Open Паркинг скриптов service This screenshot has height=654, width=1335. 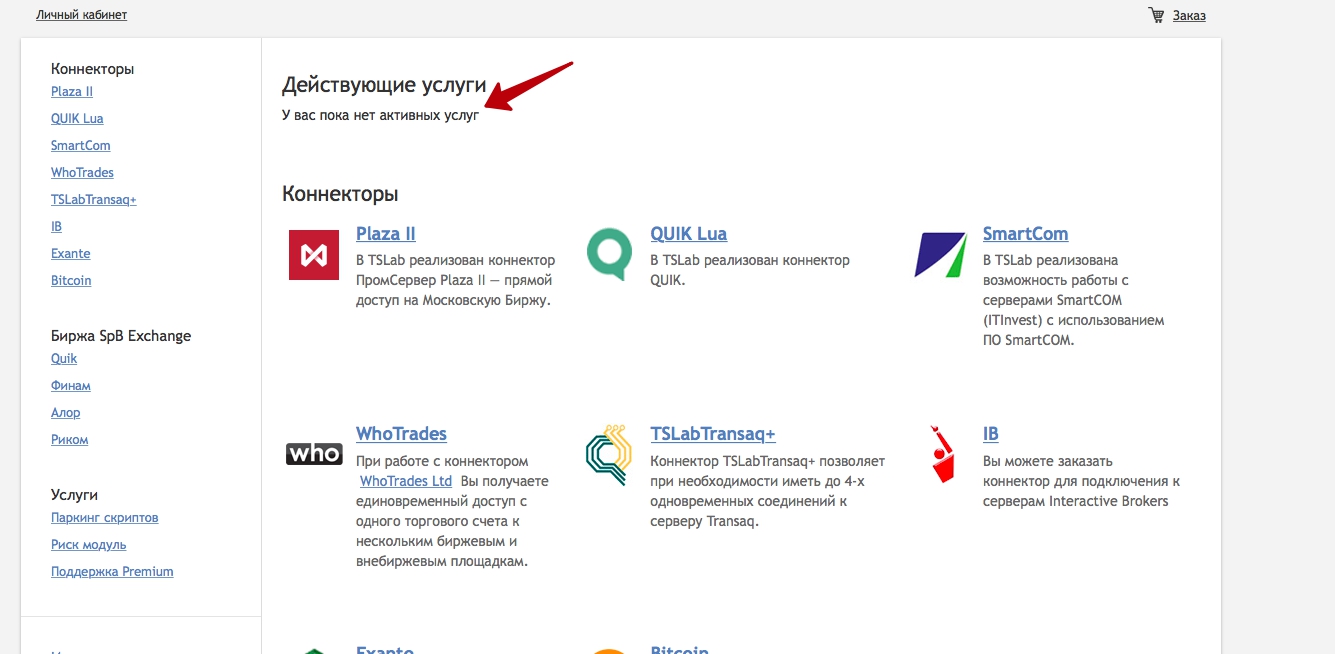(x=105, y=518)
